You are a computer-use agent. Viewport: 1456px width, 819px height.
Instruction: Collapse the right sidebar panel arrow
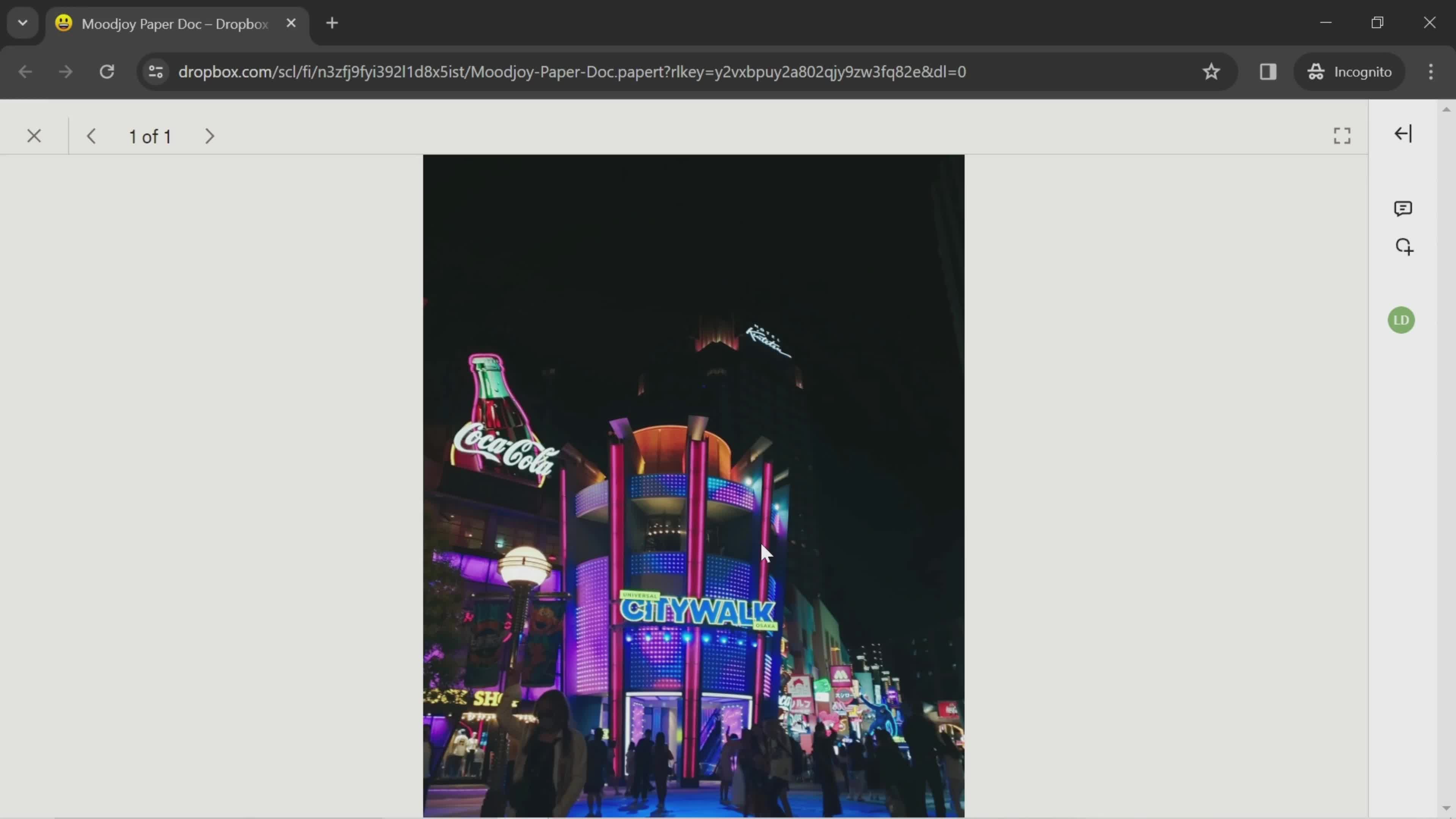pyautogui.click(x=1403, y=134)
